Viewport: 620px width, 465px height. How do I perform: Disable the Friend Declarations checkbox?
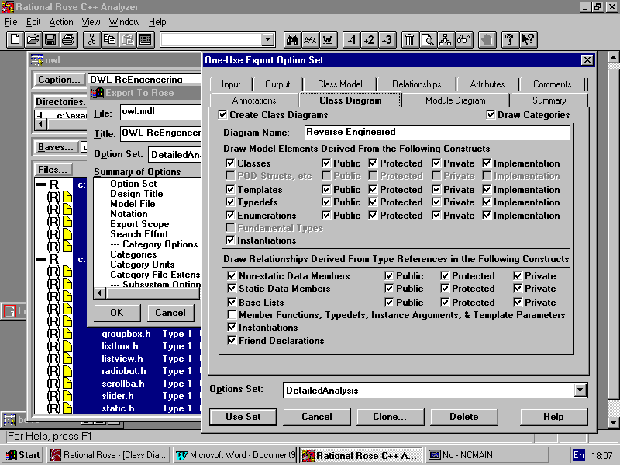click(231, 341)
